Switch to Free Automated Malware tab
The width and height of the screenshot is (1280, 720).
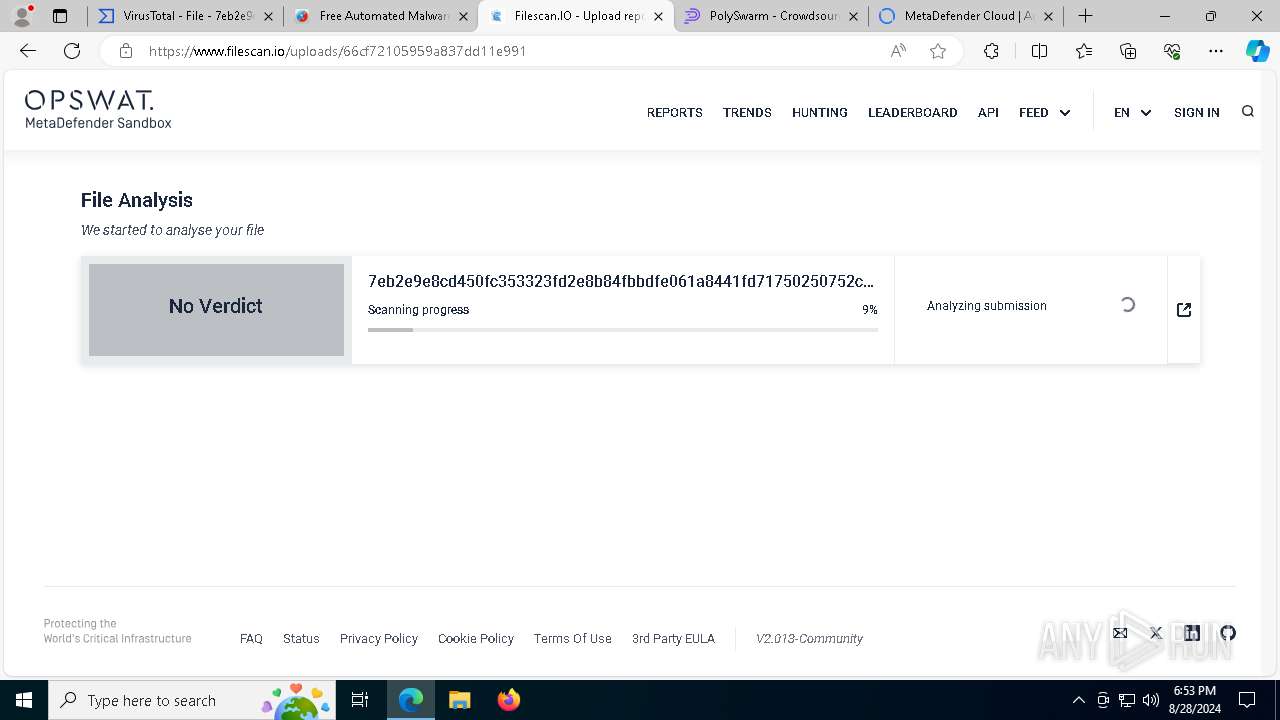click(381, 16)
